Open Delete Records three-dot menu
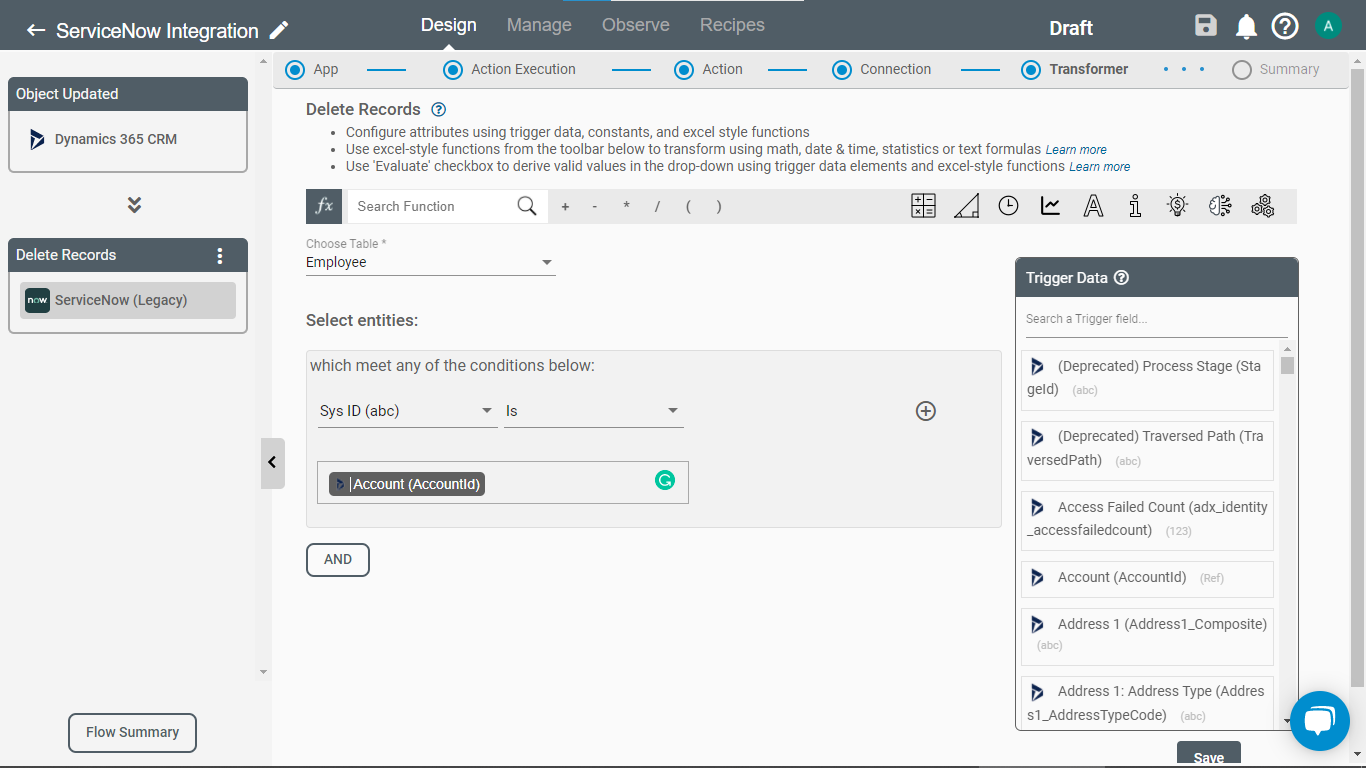 tap(220, 255)
